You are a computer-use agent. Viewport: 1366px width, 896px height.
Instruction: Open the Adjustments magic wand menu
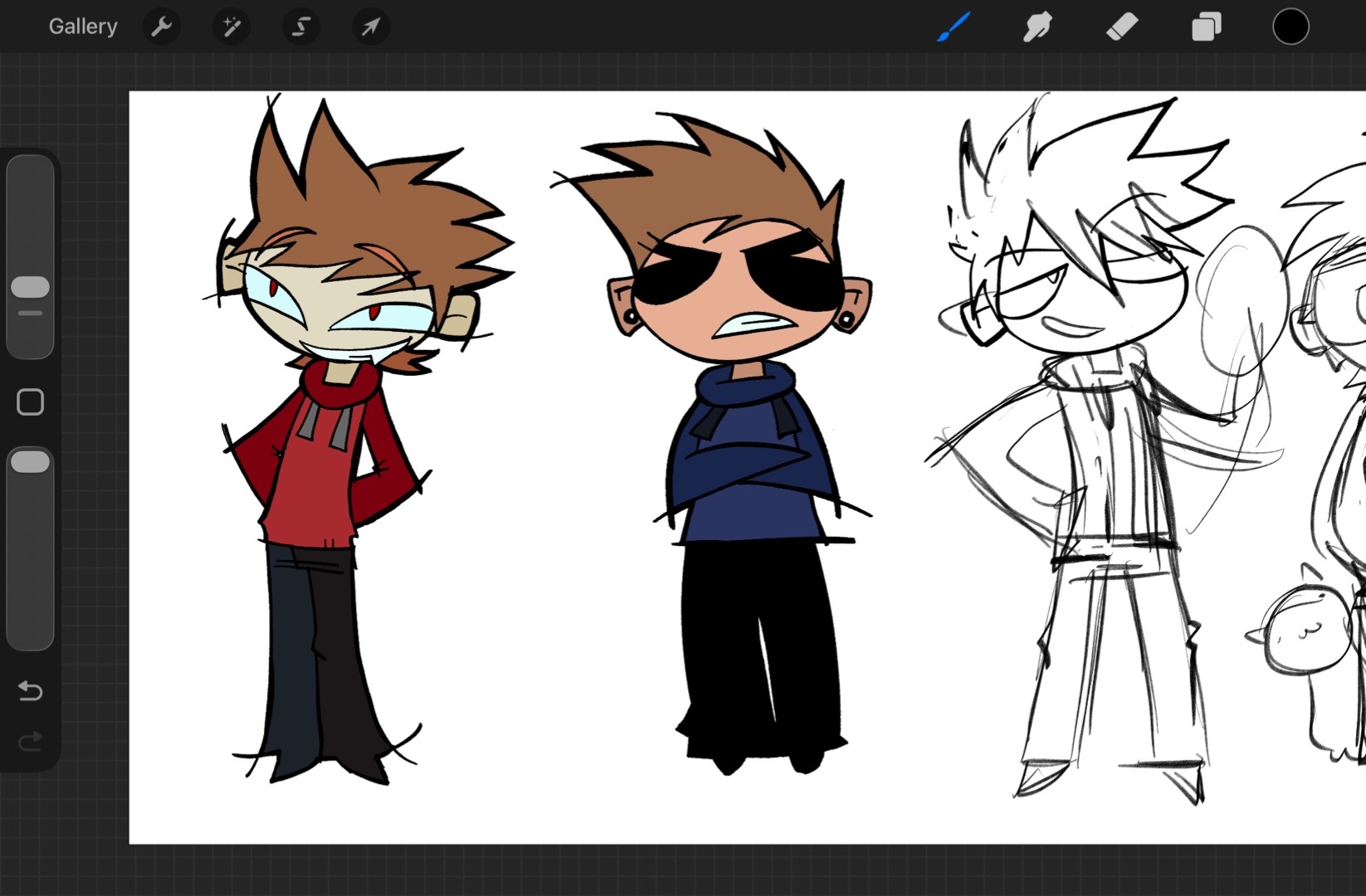pos(232,27)
